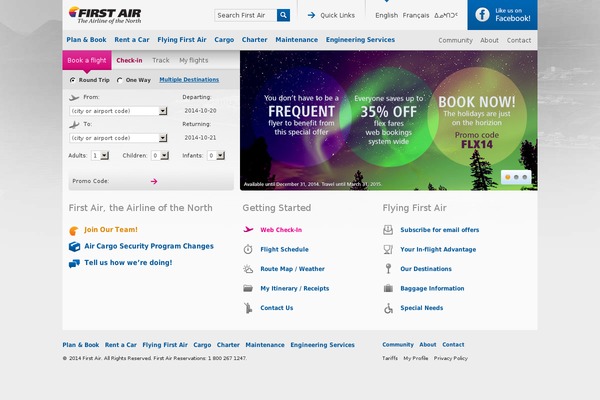Click the search magnifier button
The image size is (600, 400).
click(x=283, y=15)
